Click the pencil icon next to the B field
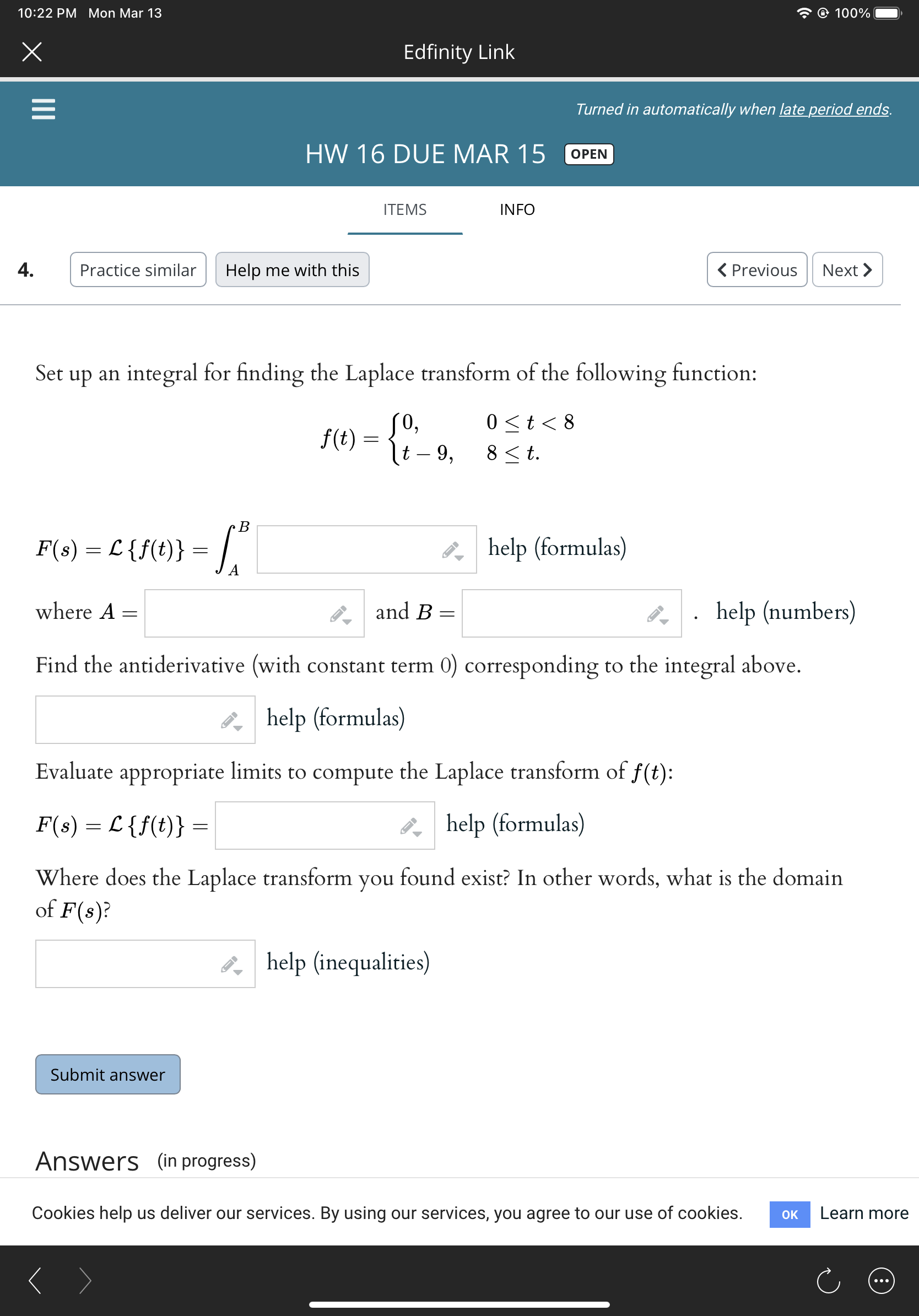919x1316 pixels. pos(657,612)
